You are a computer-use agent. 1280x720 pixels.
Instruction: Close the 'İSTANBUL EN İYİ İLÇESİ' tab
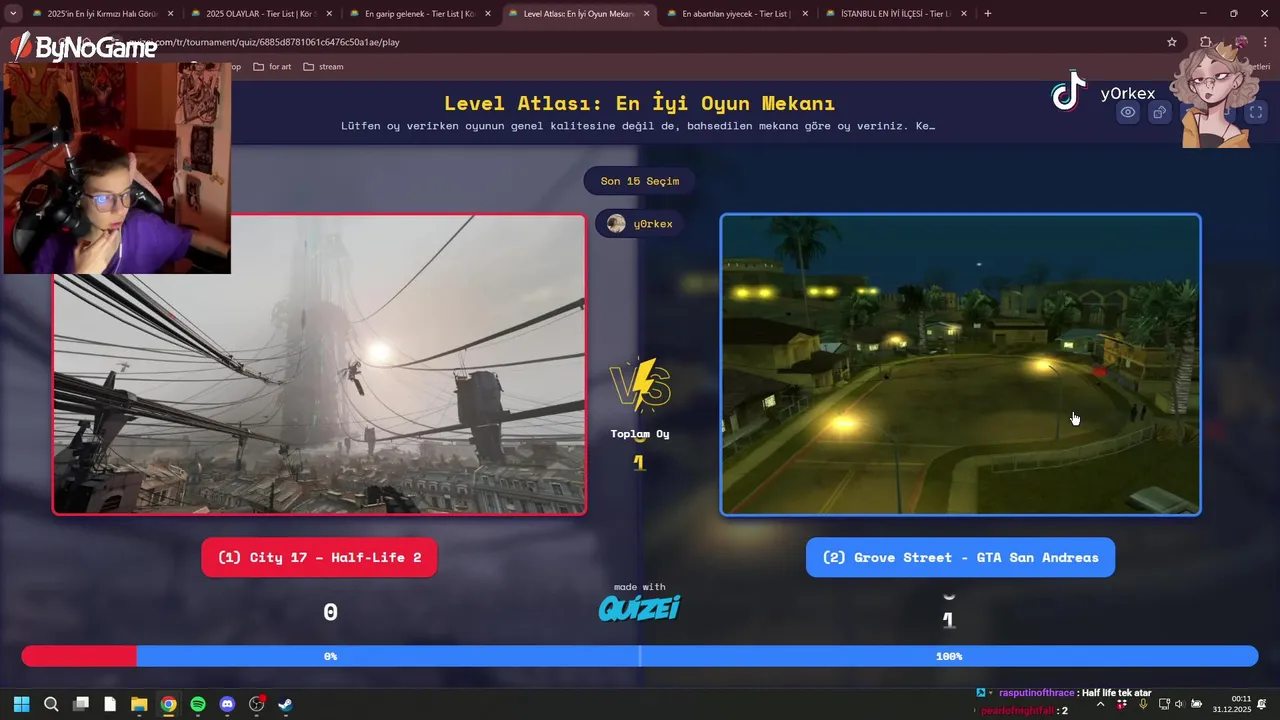point(964,14)
